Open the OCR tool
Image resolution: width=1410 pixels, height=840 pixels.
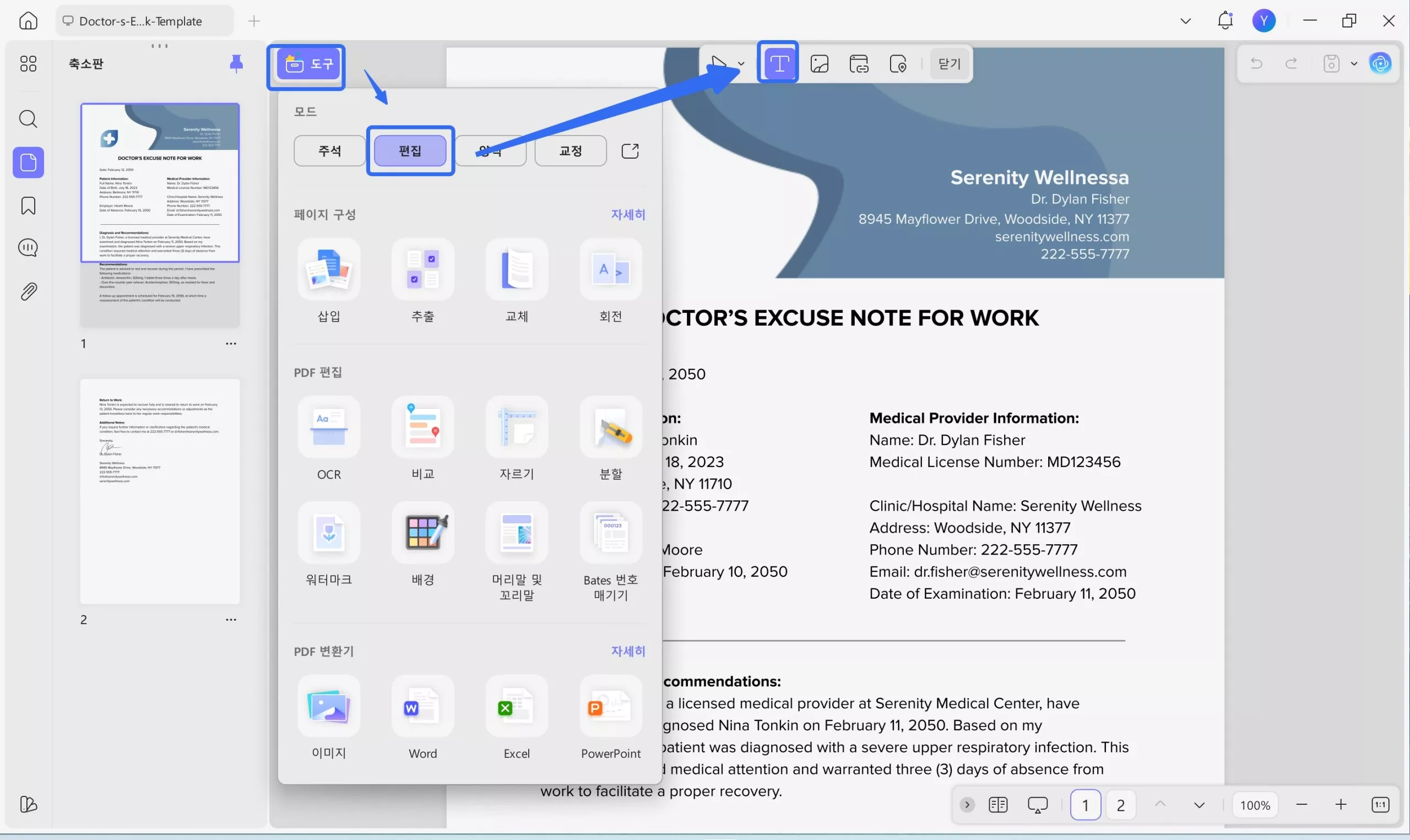pos(329,428)
